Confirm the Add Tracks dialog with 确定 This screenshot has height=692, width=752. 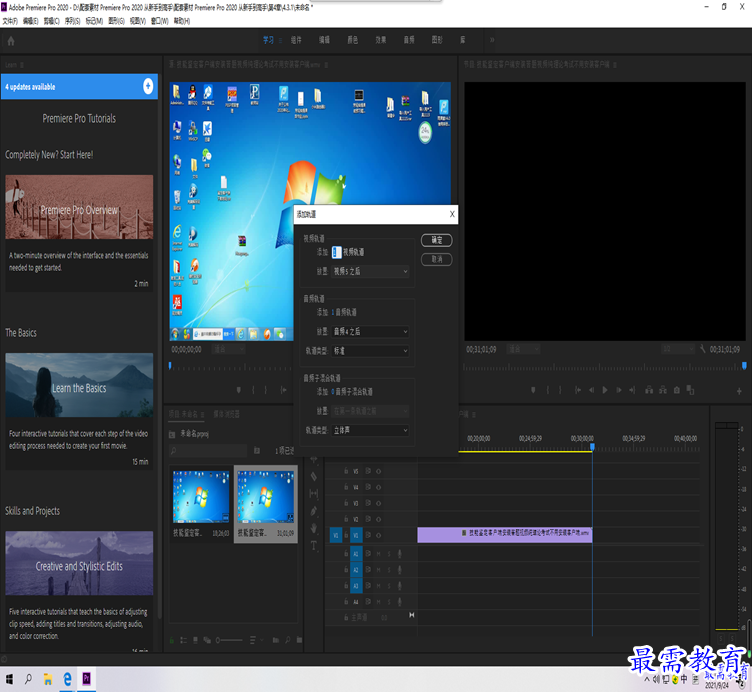(x=436, y=240)
